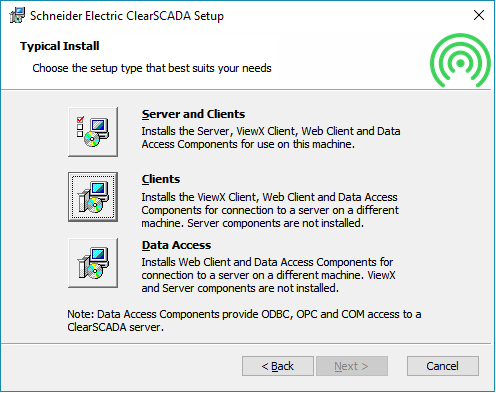Viewport: 496px width, 393px height.
Task: Click the "Server and Clients" heading text
Action: click(193, 114)
